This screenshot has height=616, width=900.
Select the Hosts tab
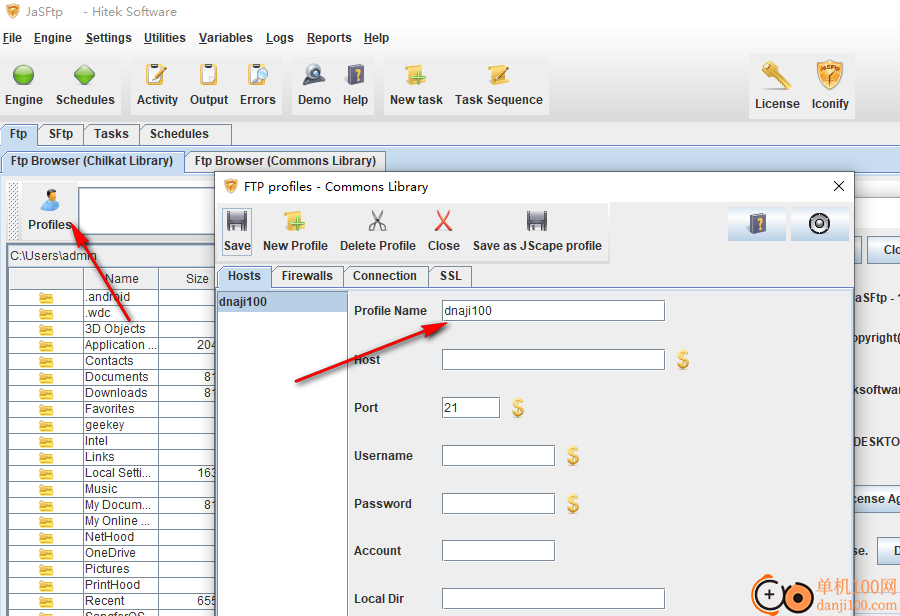[244, 276]
